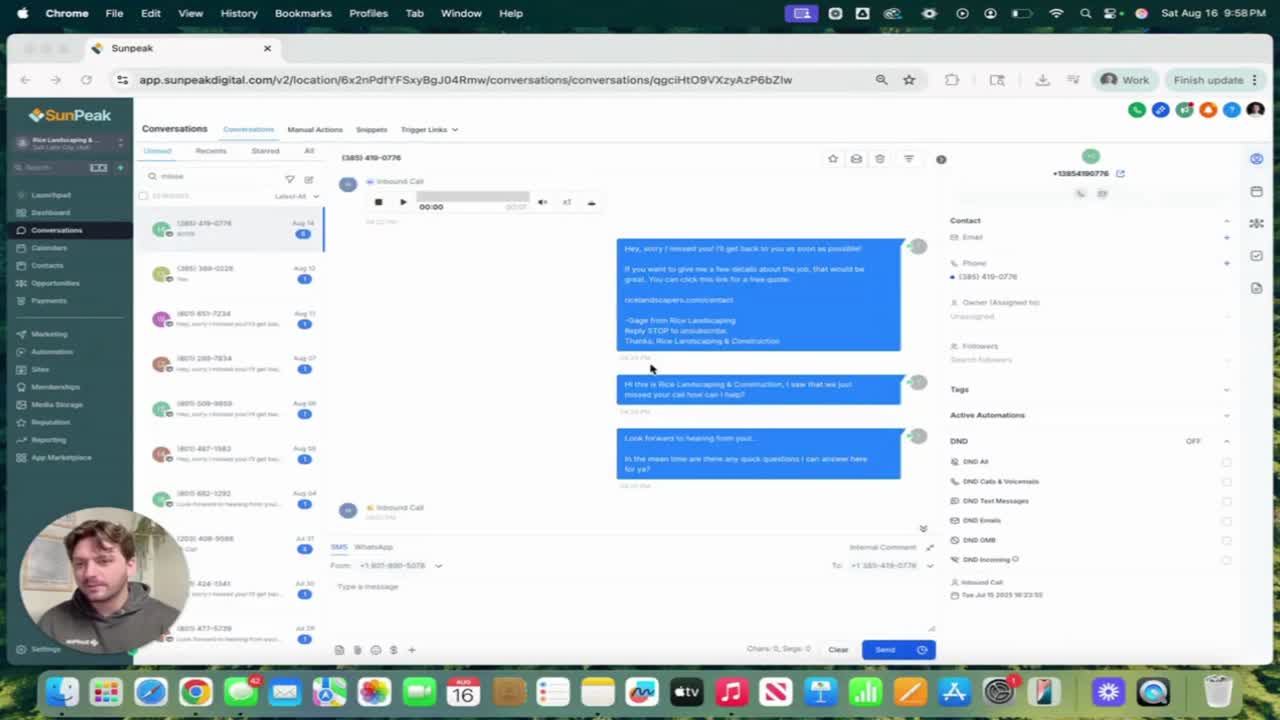Insert a template in message composer
This screenshot has height=720, width=1280.
(x=339, y=650)
